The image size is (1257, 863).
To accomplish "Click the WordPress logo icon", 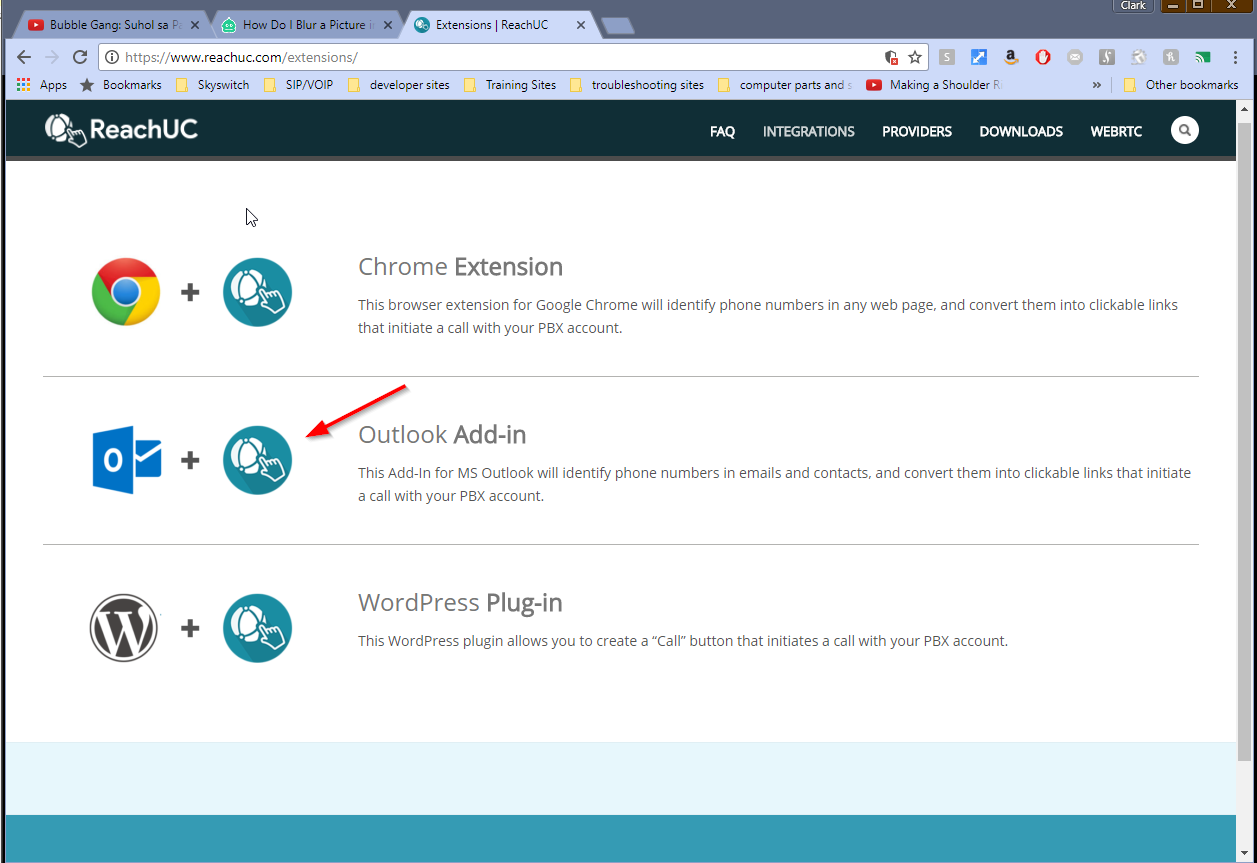I will (125, 628).
